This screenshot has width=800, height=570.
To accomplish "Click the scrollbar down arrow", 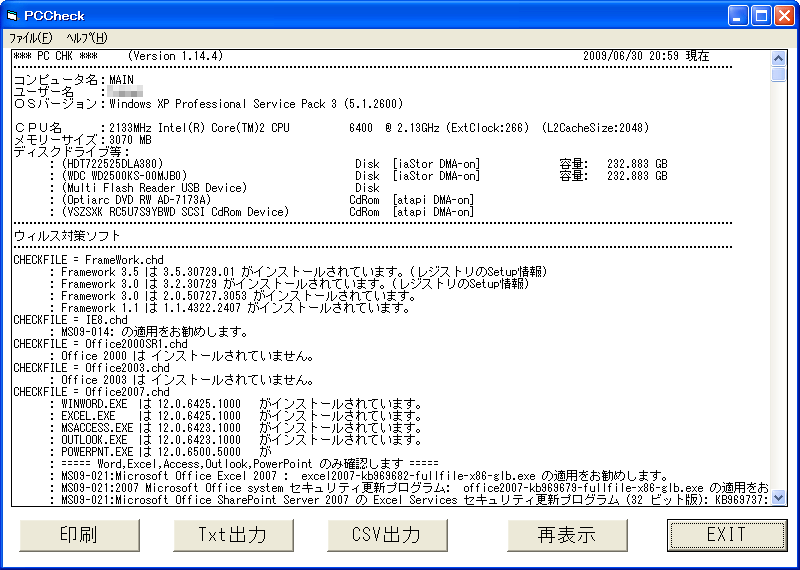I will click(x=779, y=497).
